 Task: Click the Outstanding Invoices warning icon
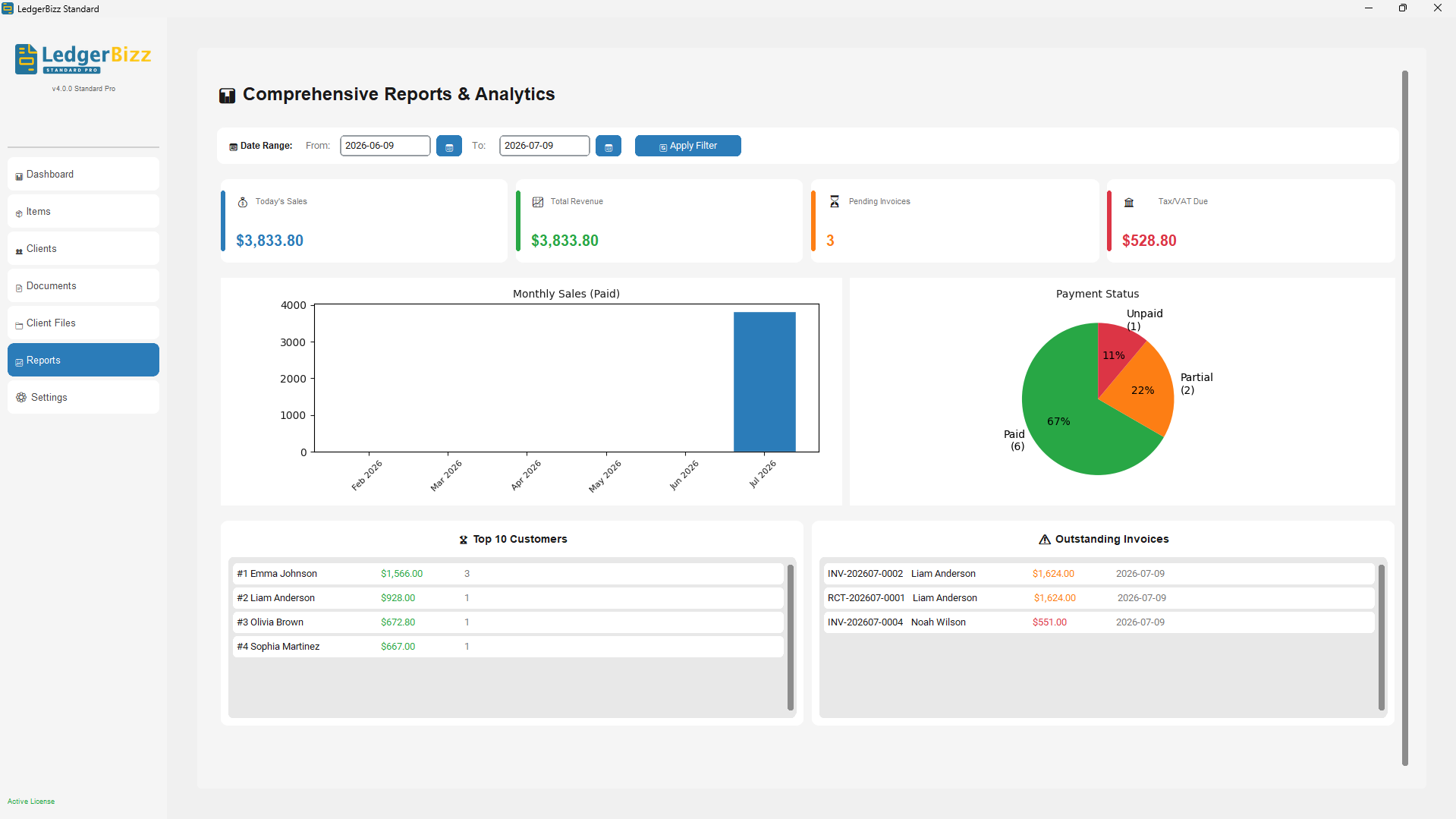[1045, 540]
